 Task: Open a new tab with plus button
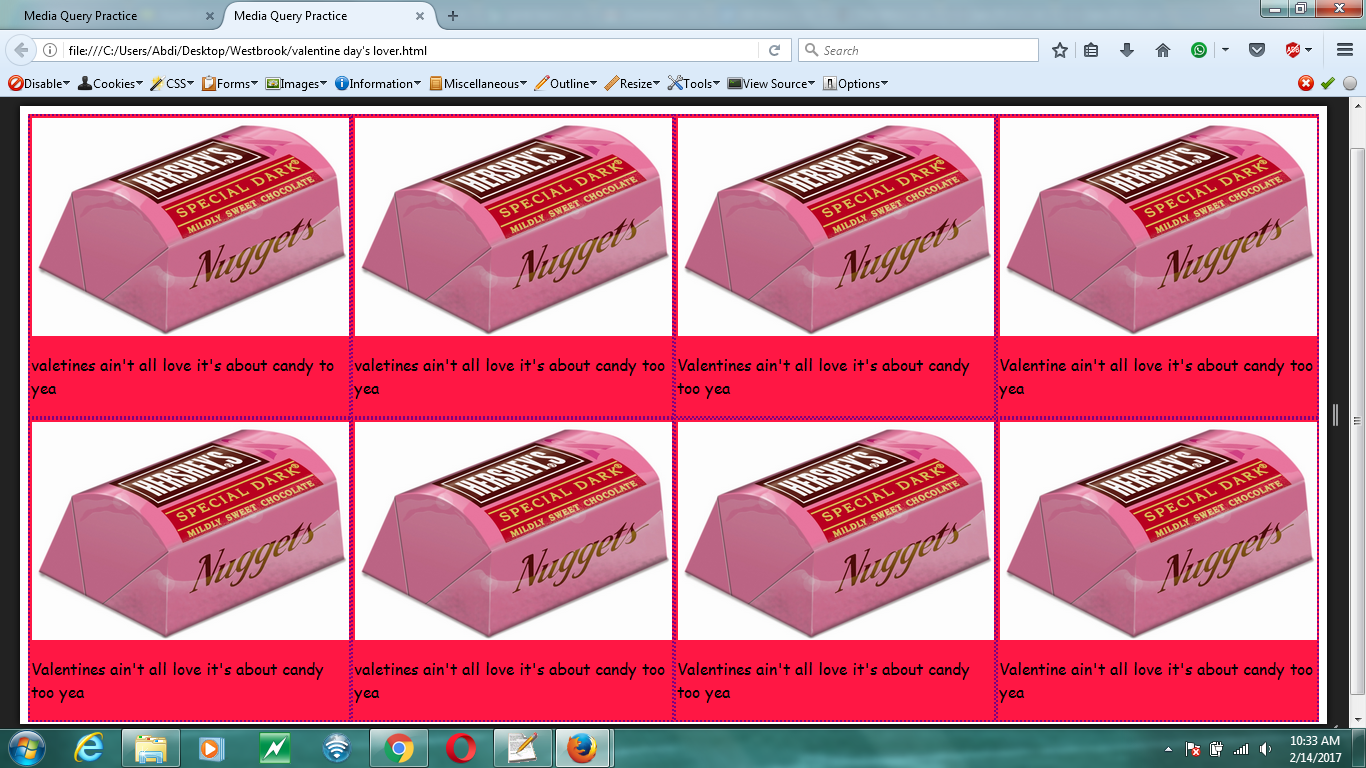tap(453, 16)
